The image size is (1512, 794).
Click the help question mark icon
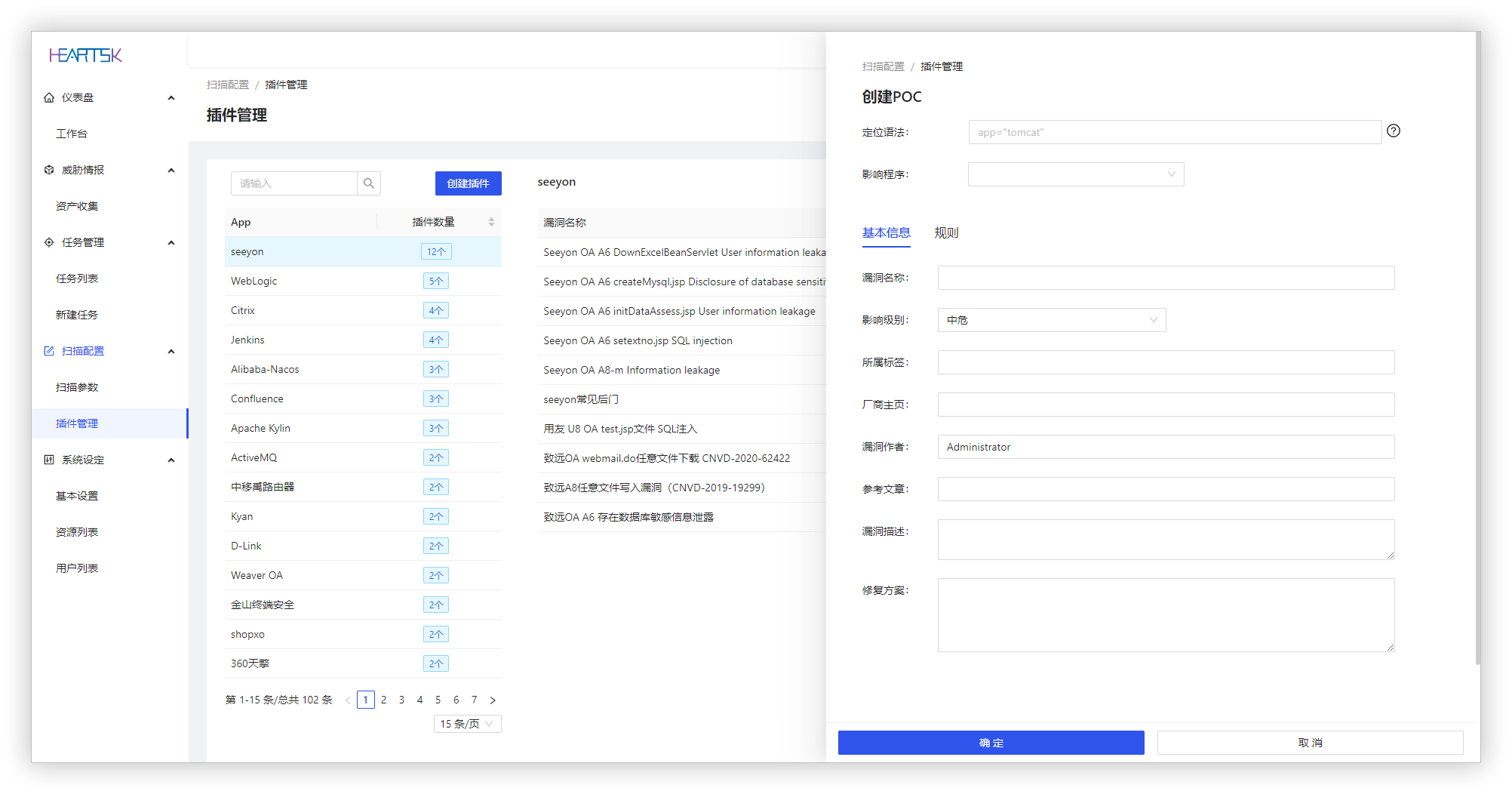click(x=1394, y=131)
